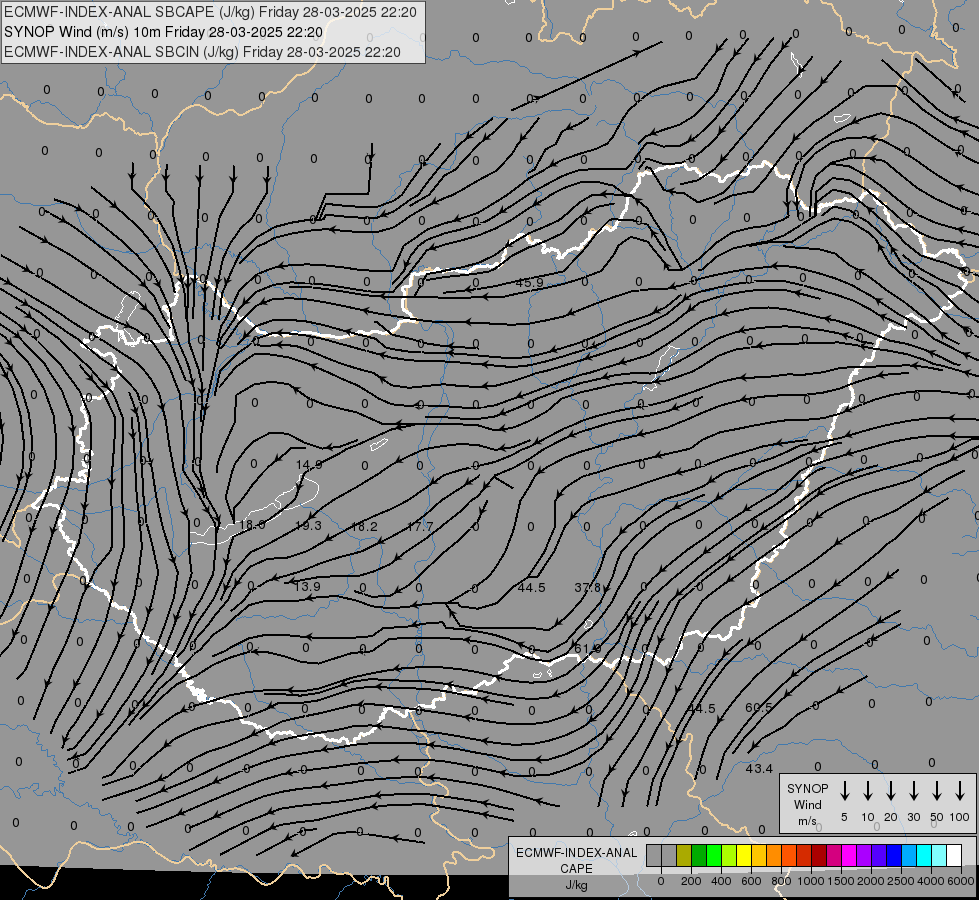This screenshot has height=900, width=979.
Task: Click the SYNOP Wind 10m title line
Action: tap(163, 32)
